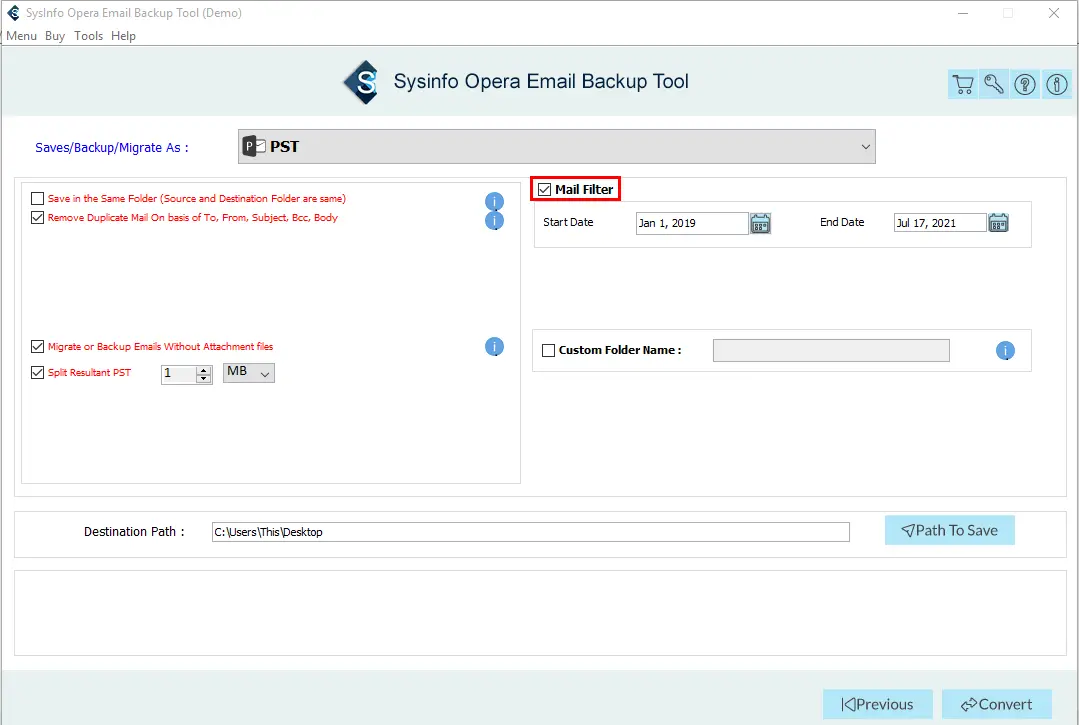The height and width of the screenshot is (725, 1079).
Task: Click the End Date field showing Jul 17, 2021
Action: (x=940, y=223)
